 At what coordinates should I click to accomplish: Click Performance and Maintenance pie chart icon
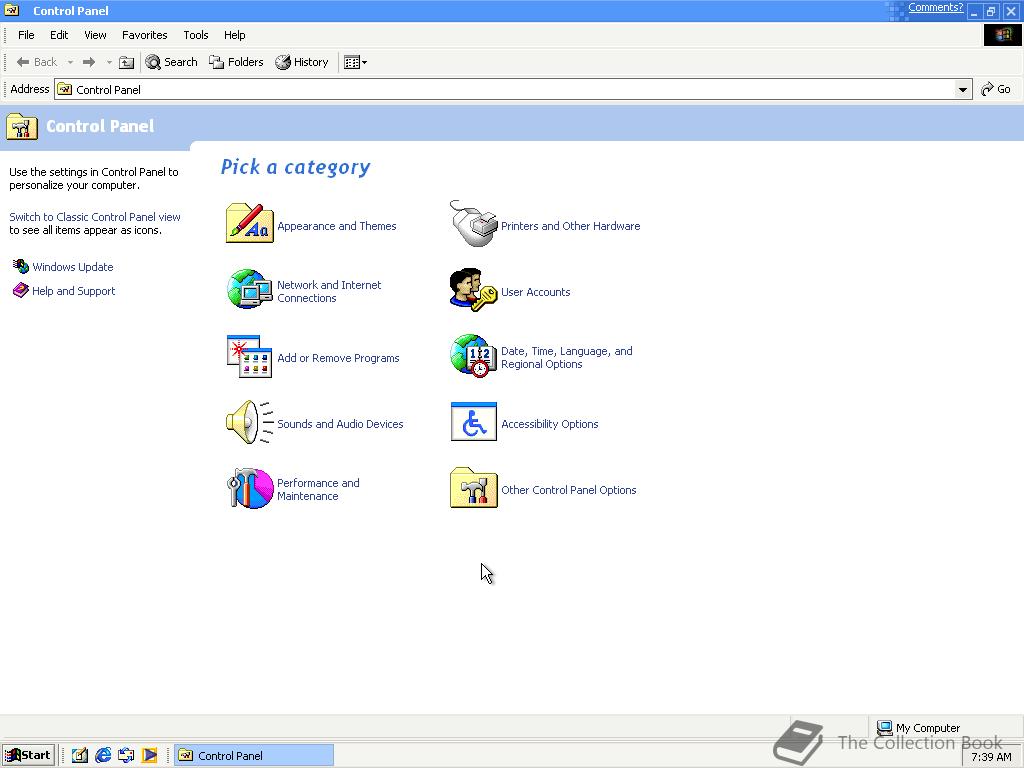pos(249,488)
